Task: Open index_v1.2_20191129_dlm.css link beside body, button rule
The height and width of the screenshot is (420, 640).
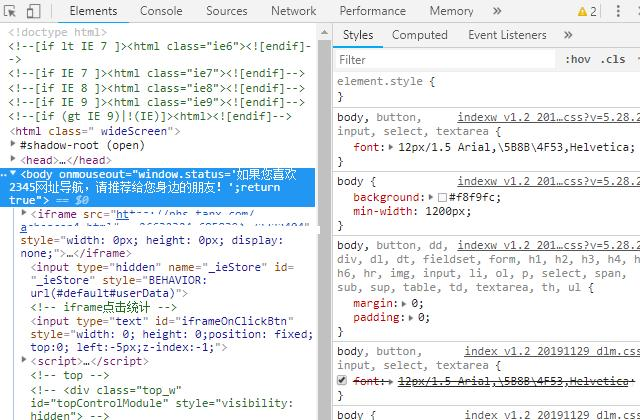Action: coord(552,351)
